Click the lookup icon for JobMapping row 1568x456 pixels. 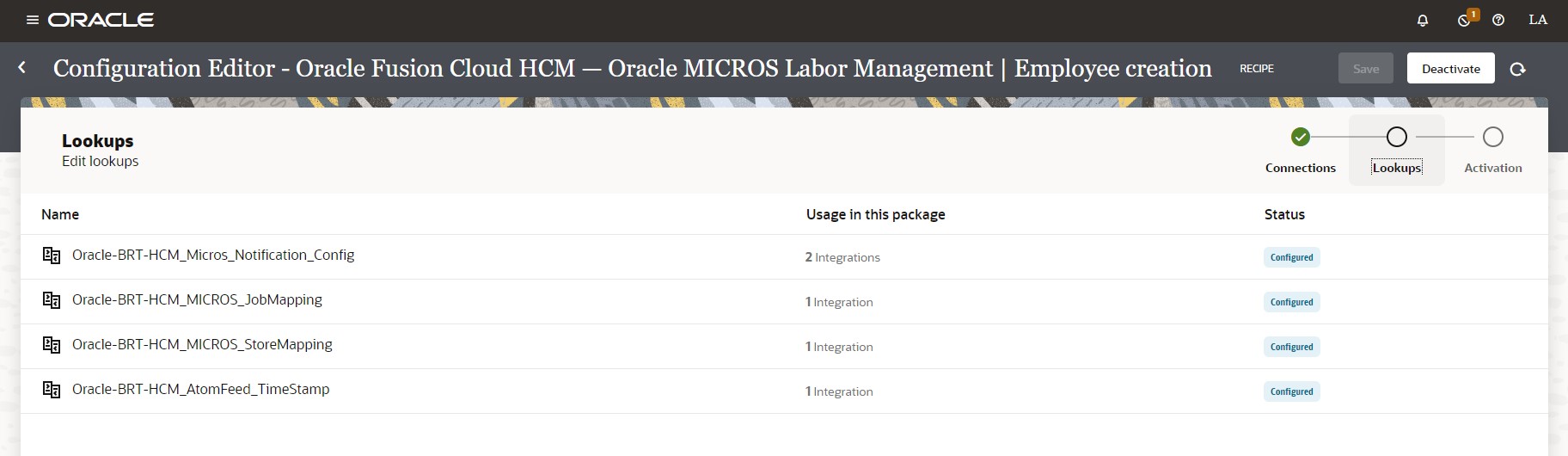pyautogui.click(x=52, y=300)
